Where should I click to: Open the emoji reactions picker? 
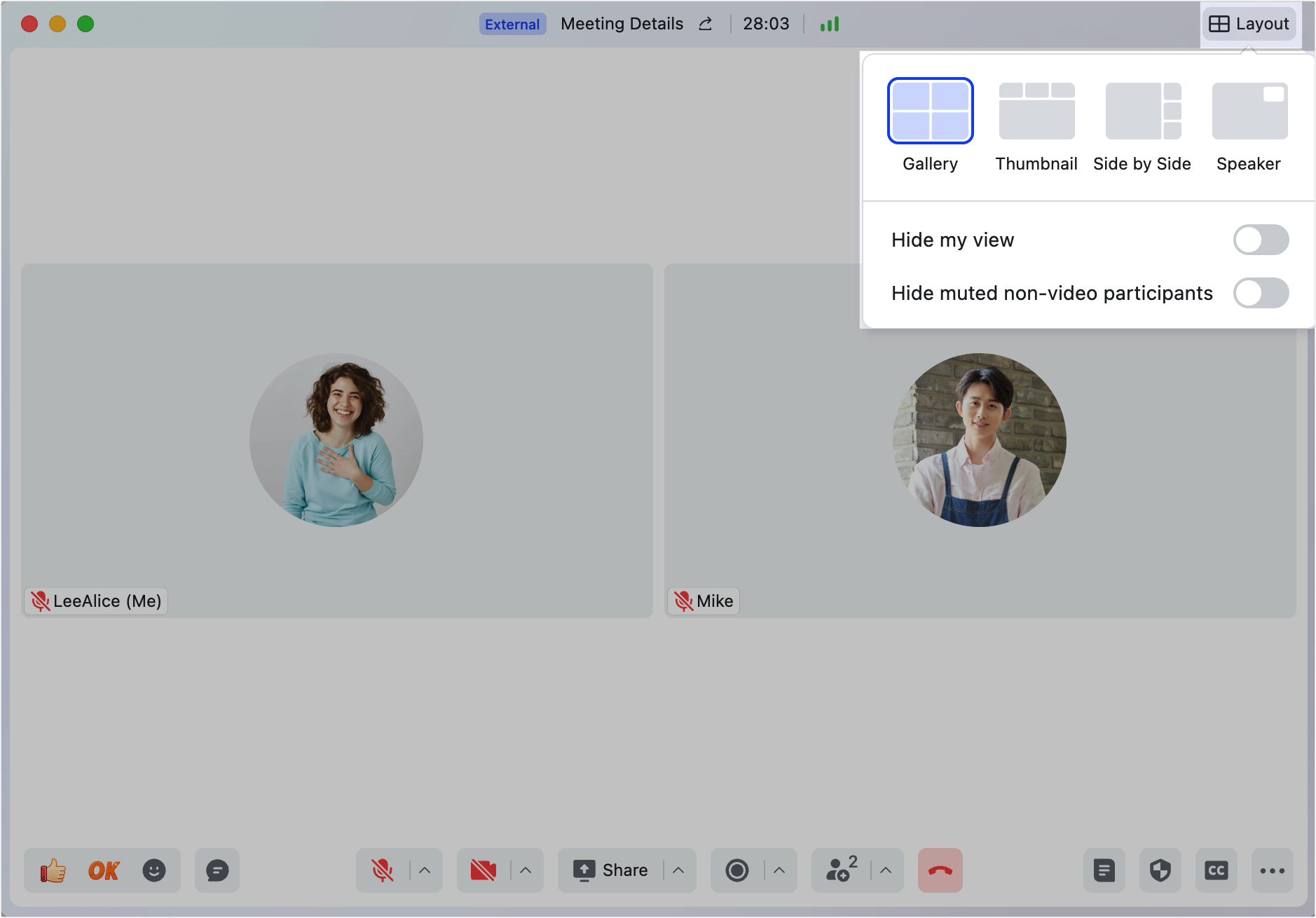pyautogui.click(x=155, y=870)
